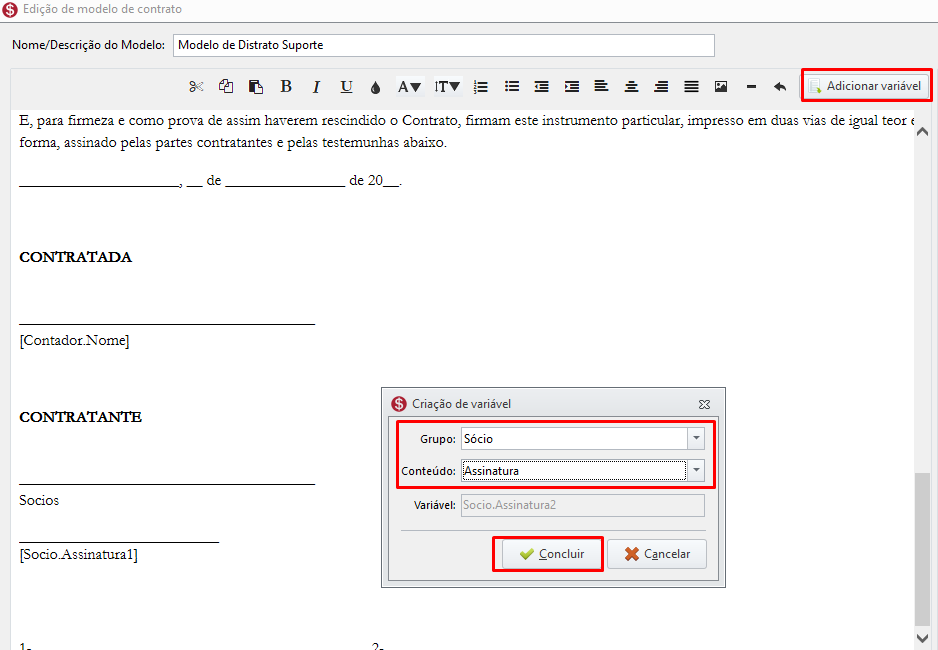938x650 pixels.
Task: Close the Criação de variável dialog
Action: pyautogui.click(x=705, y=404)
